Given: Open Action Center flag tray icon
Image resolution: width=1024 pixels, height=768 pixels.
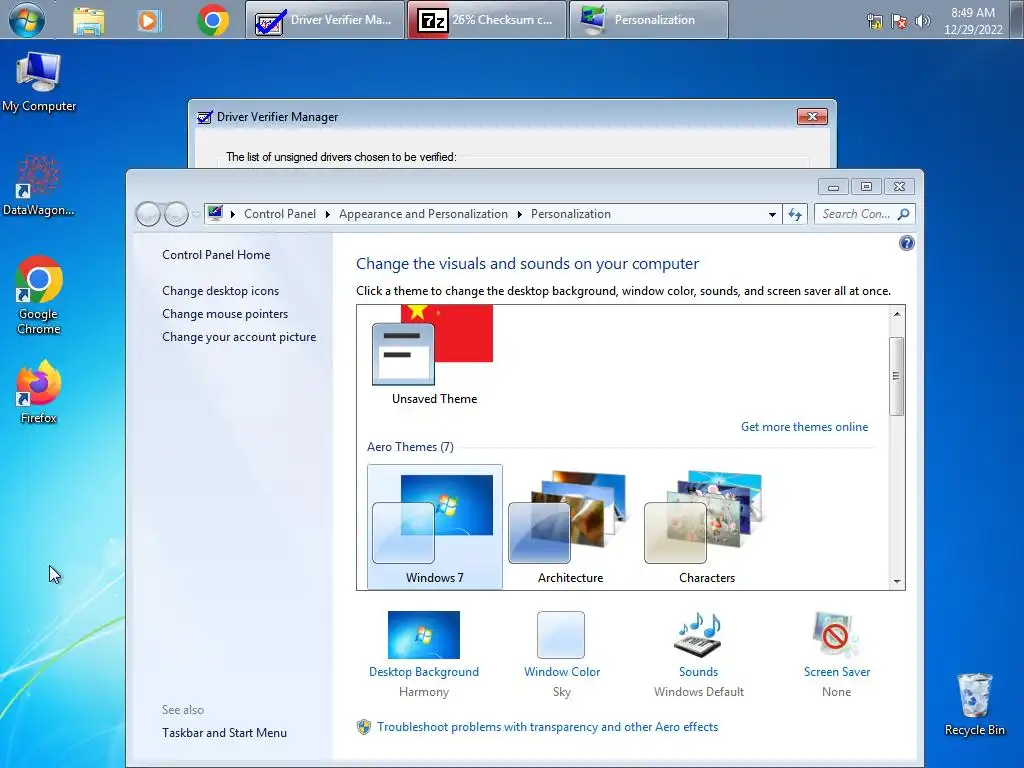Looking at the screenshot, I should [x=899, y=22].
